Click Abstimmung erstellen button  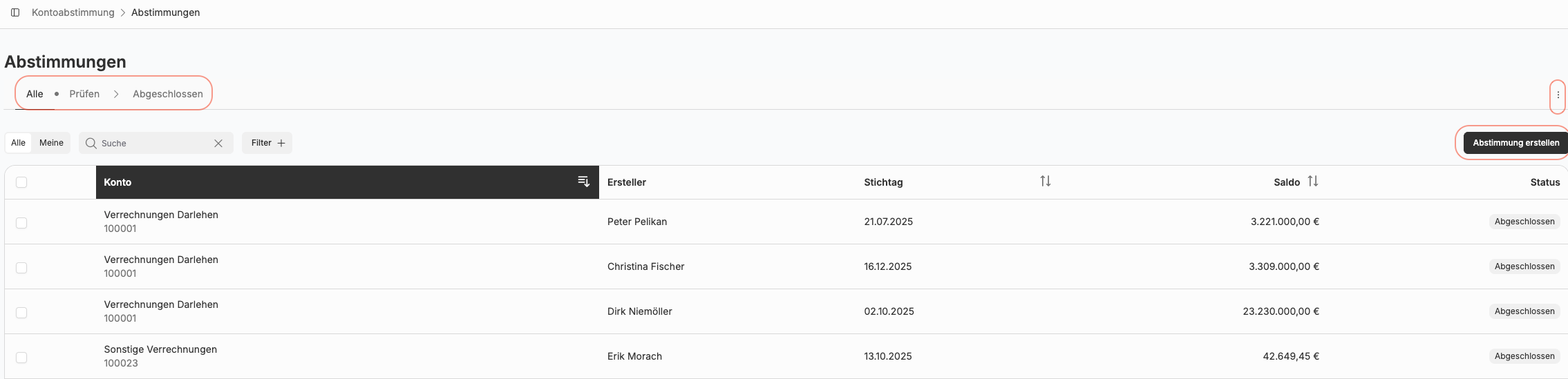pos(1515,143)
